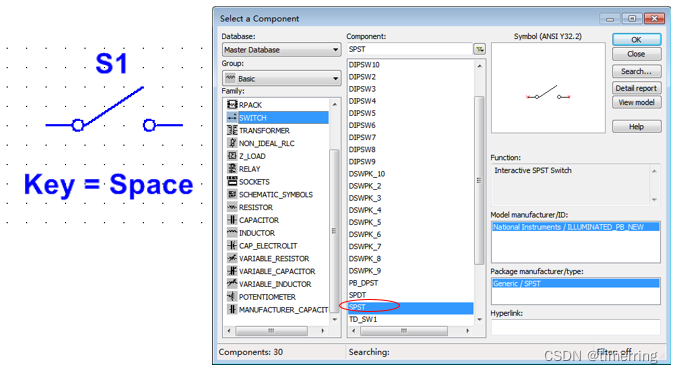Click the component list scroll-down arrow
The width and height of the screenshot is (673, 373).
pyautogui.click(x=479, y=319)
